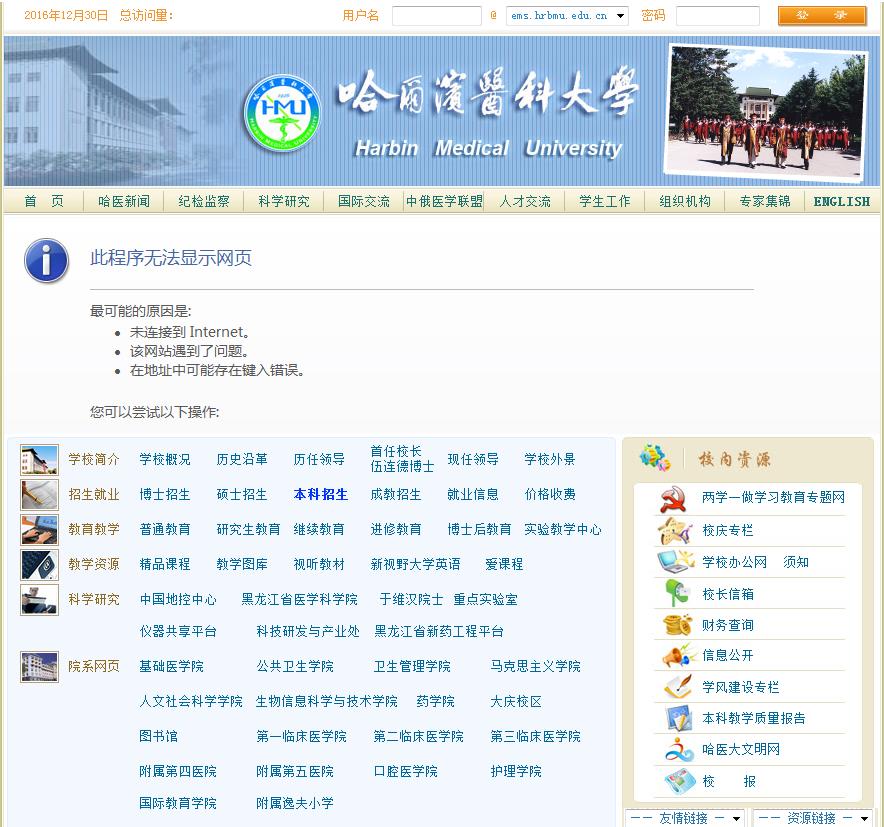This screenshot has height=827, width=884.
Task: Open the 首页 navigation tab
Action: coord(44,201)
